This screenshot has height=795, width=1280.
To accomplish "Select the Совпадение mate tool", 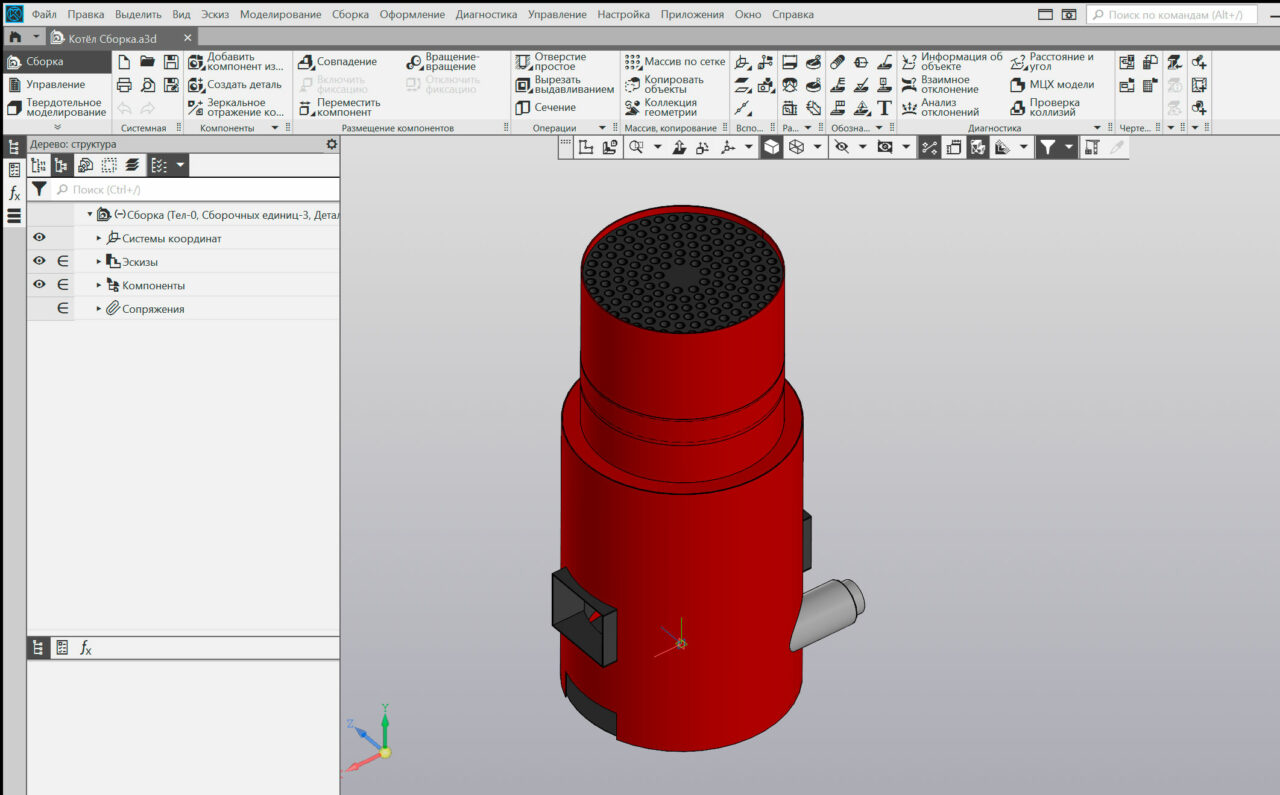I will click(346, 62).
